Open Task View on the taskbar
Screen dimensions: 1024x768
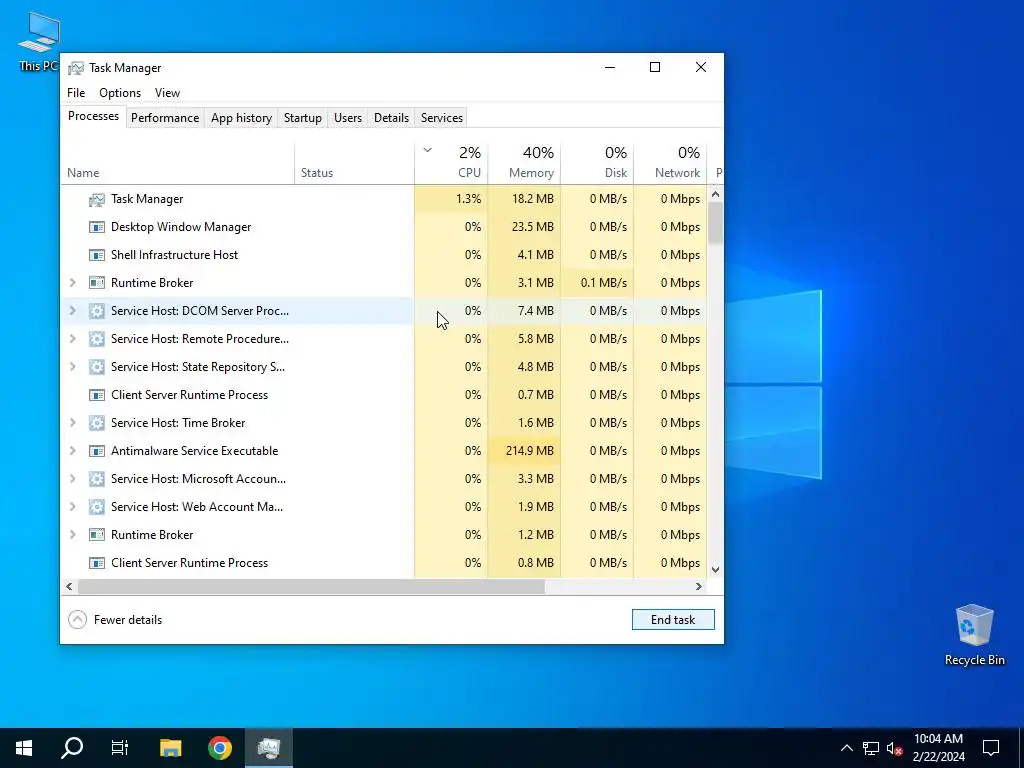click(x=120, y=748)
